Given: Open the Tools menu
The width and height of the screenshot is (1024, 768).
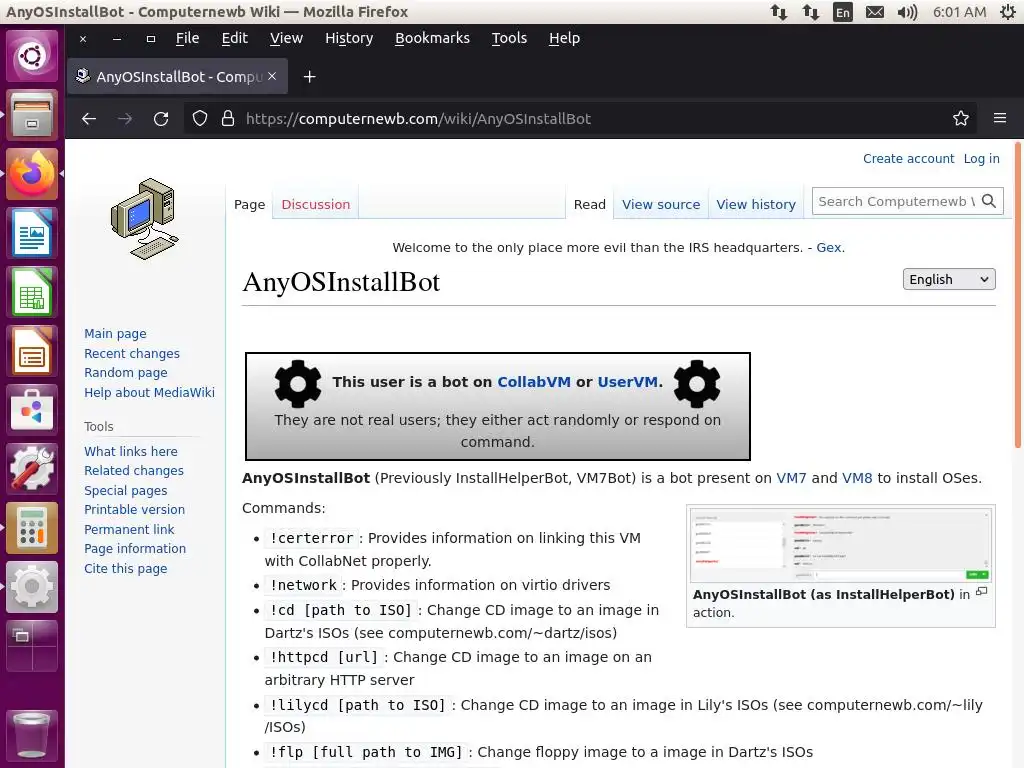Looking at the screenshot, I should point(509,38).
